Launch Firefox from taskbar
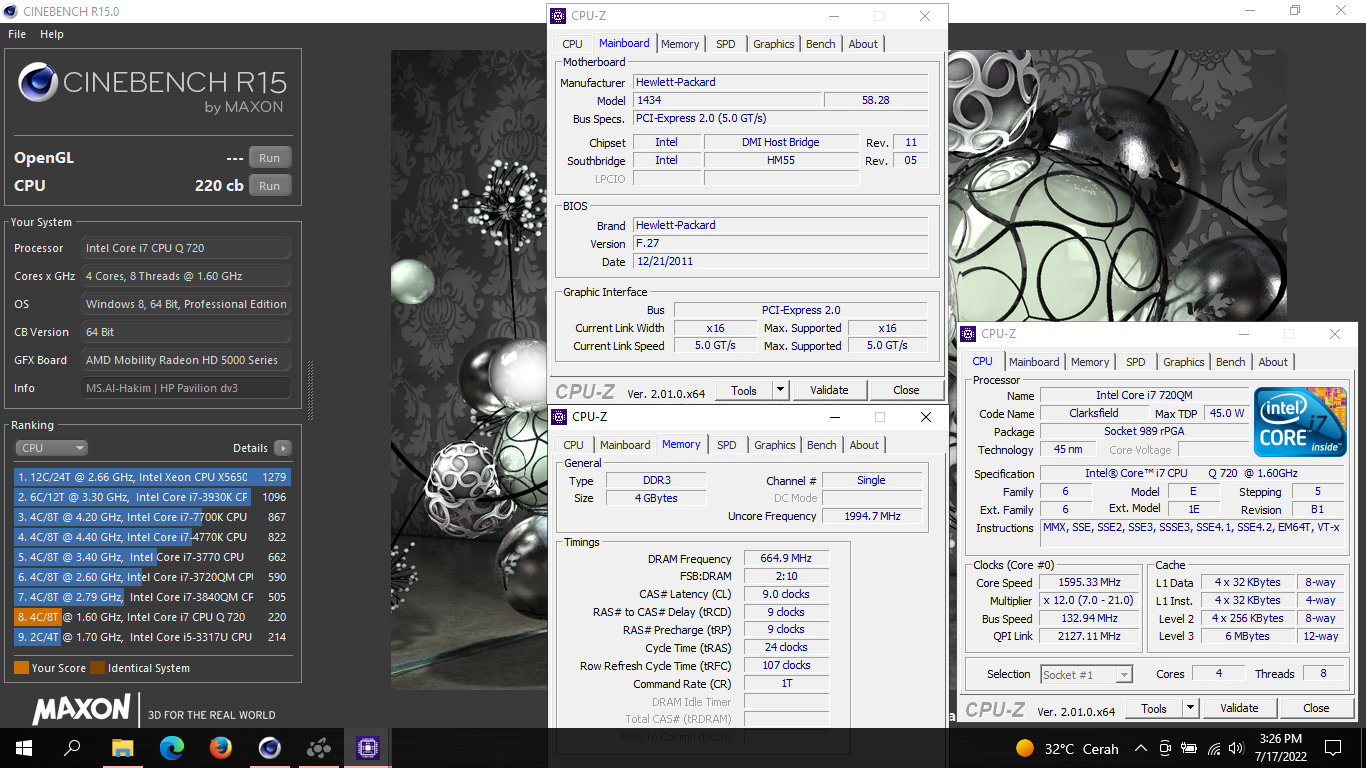 click(x=221, y=747)
